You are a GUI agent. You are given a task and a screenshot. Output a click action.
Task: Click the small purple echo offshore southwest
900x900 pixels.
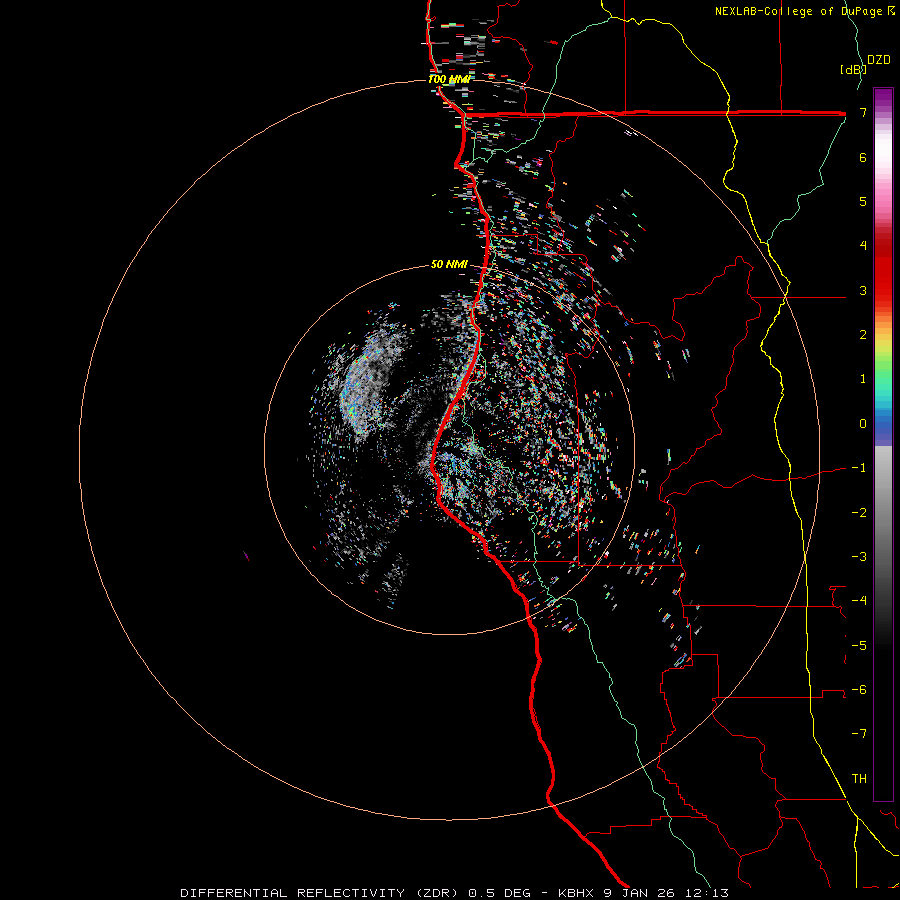246,556
